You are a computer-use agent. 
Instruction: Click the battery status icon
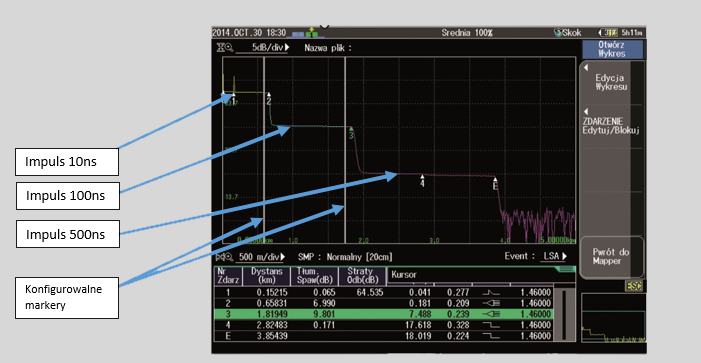[x=608, y=33]
